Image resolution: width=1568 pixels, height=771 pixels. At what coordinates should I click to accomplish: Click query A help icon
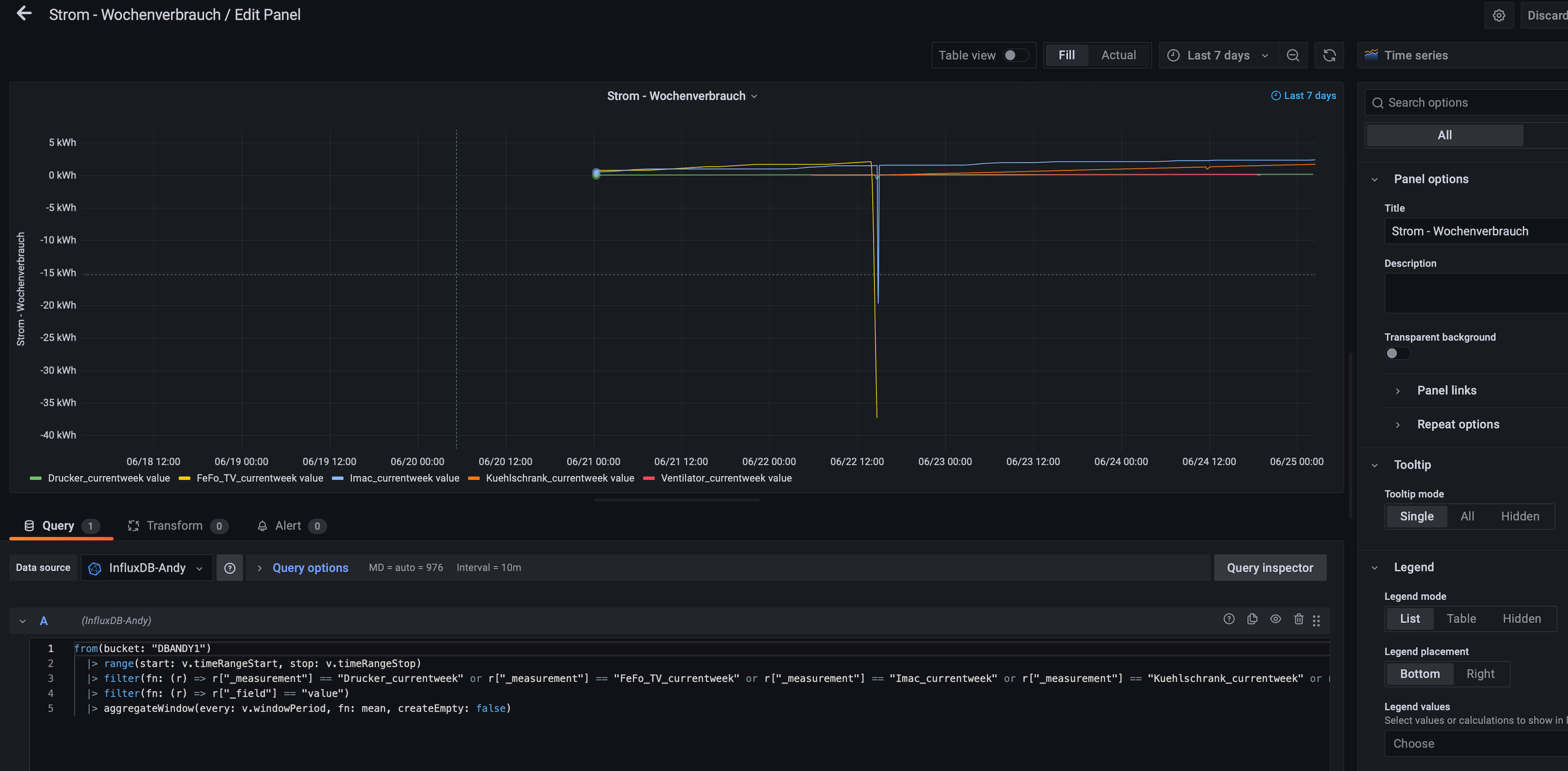click(1229, 619)
